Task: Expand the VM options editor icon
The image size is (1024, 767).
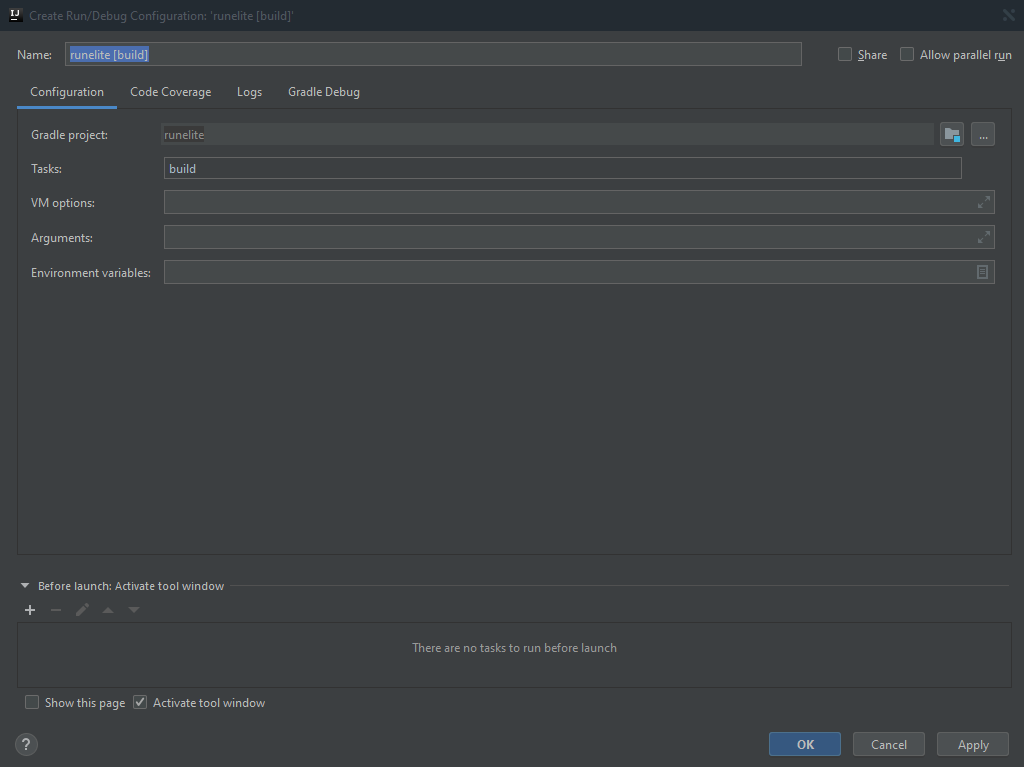Action: (982, 202)
